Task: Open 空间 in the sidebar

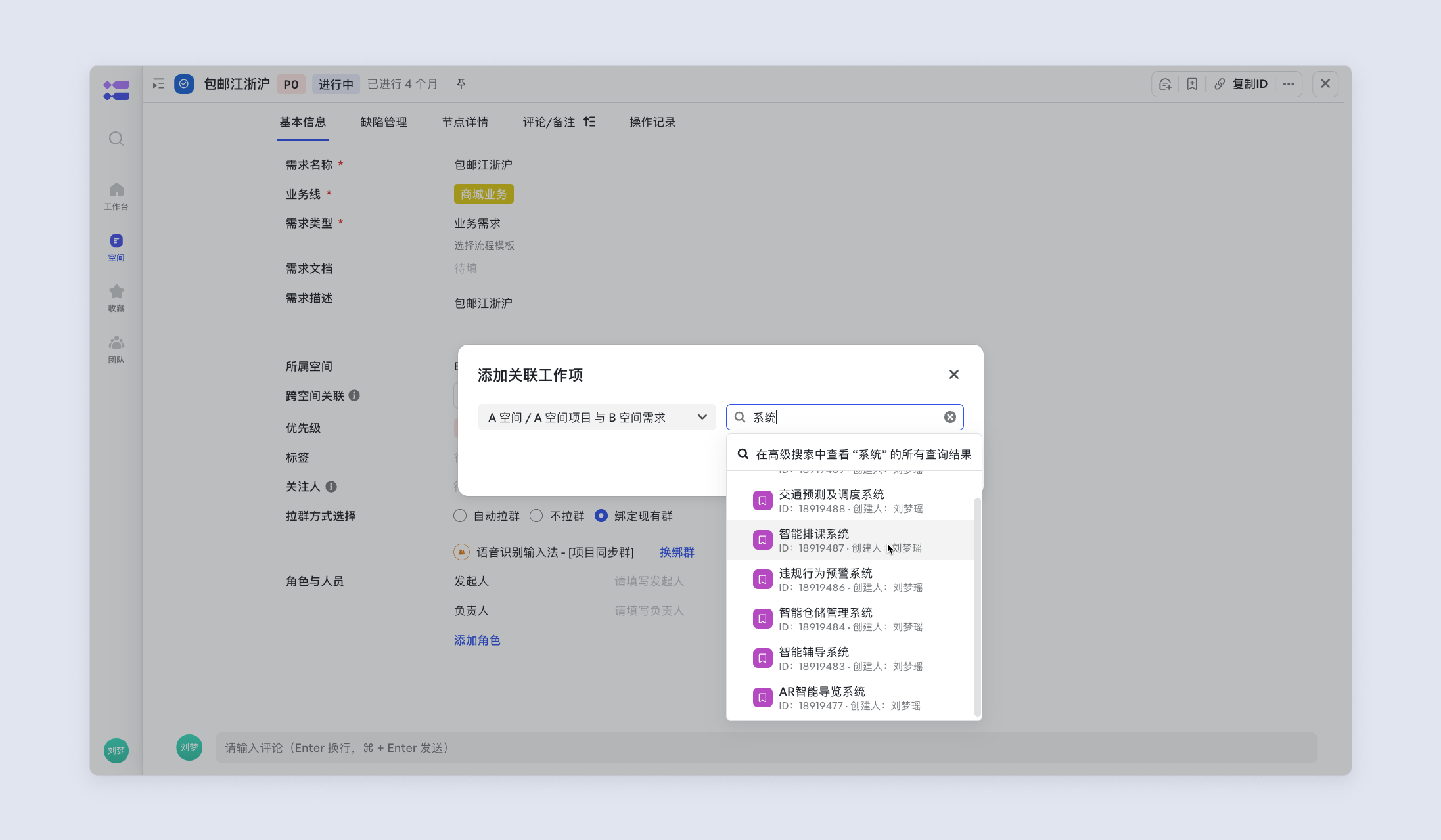Action: (116, 248)
